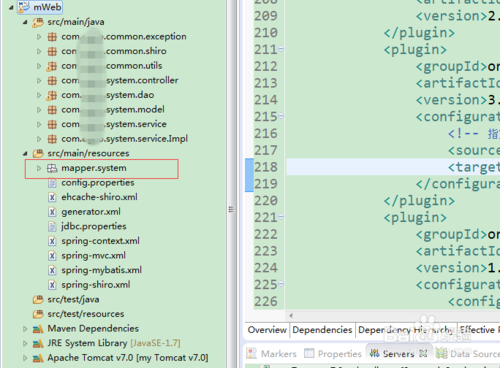The width and height of the screenshot is (500, 368).
Task: Collapse the src/main/resources folder arrow
Action: [x=25, y=154]
